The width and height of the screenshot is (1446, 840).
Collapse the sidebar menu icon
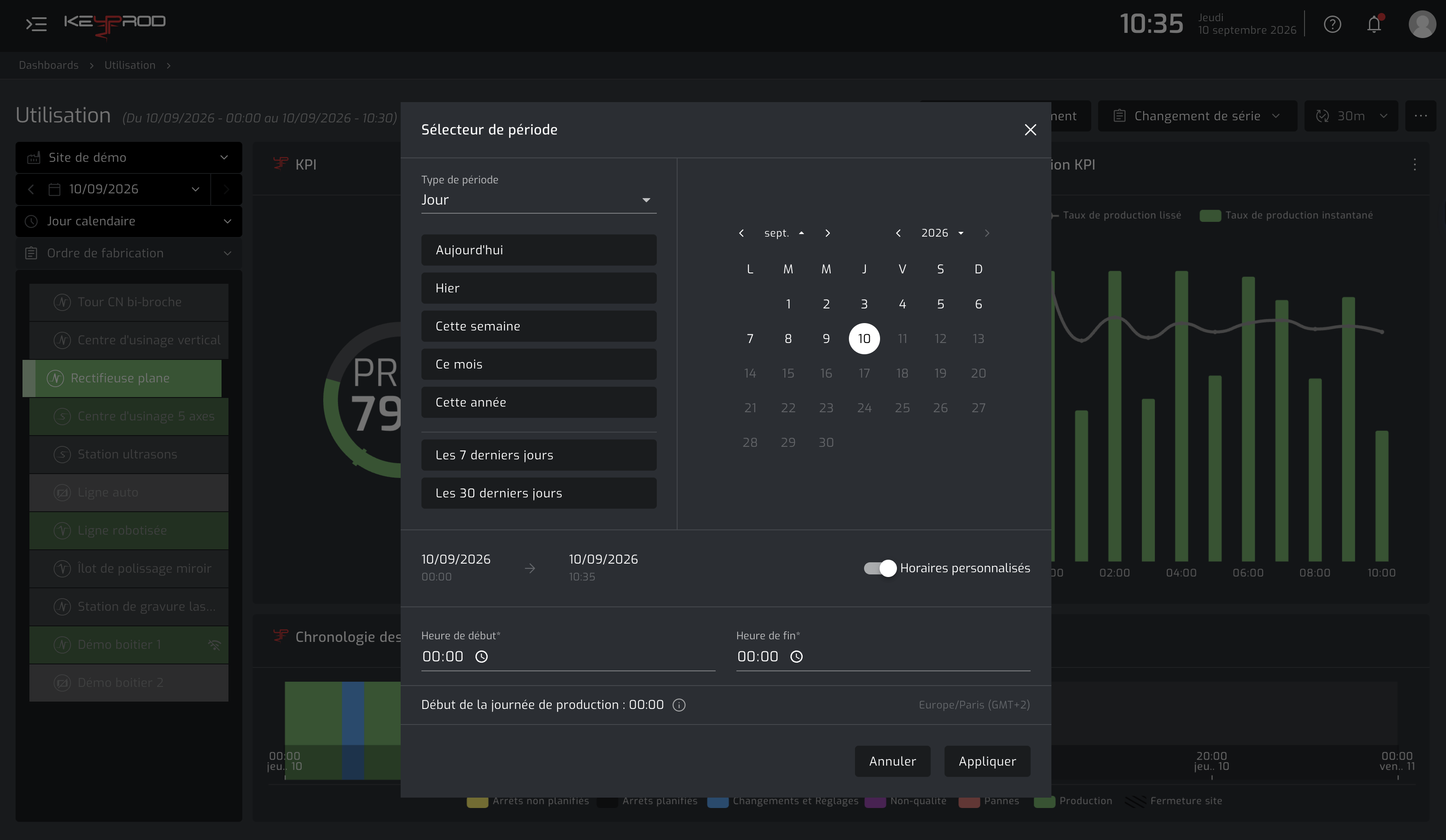[x=36, y=24]
